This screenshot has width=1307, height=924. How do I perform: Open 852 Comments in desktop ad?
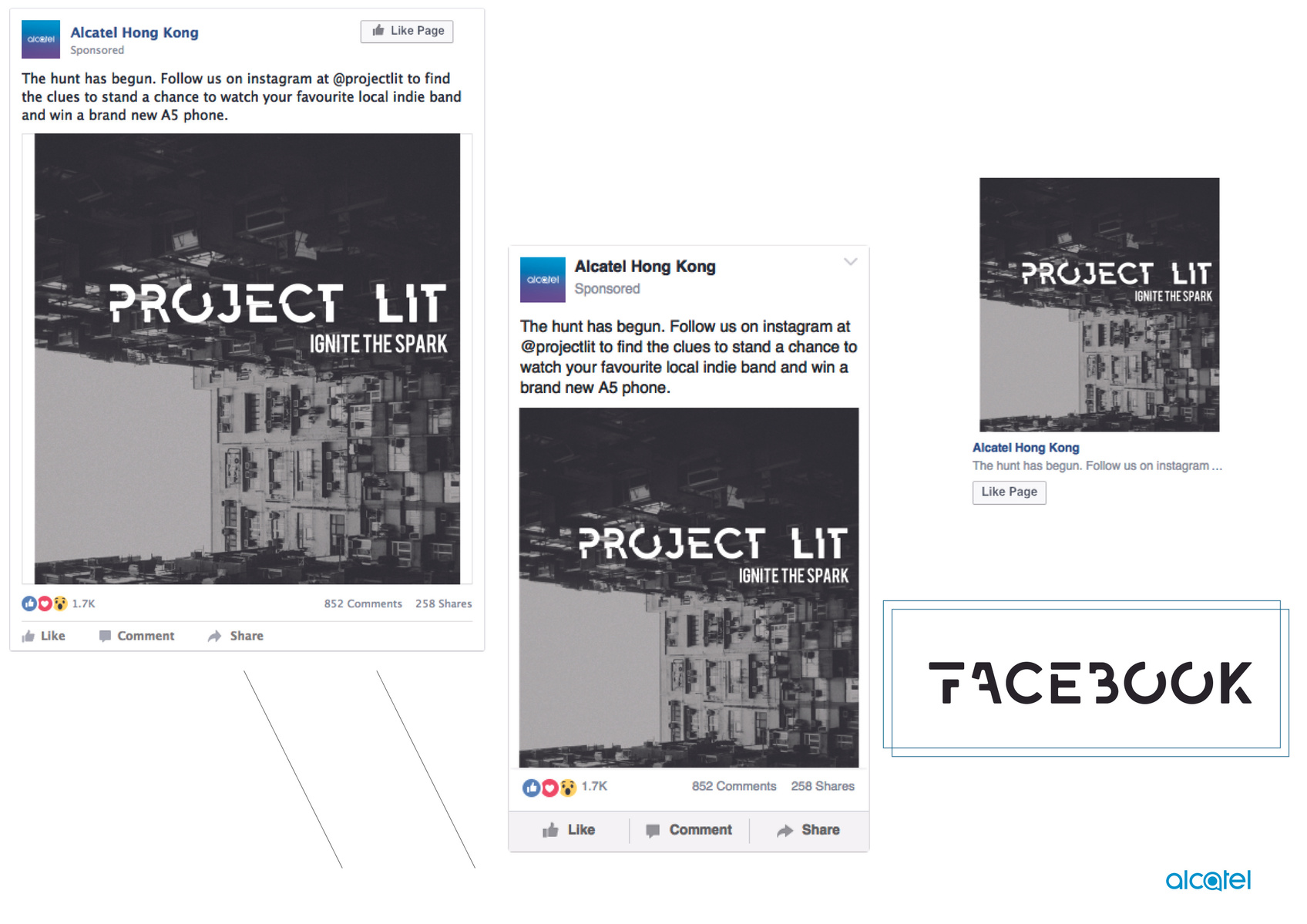363,603
